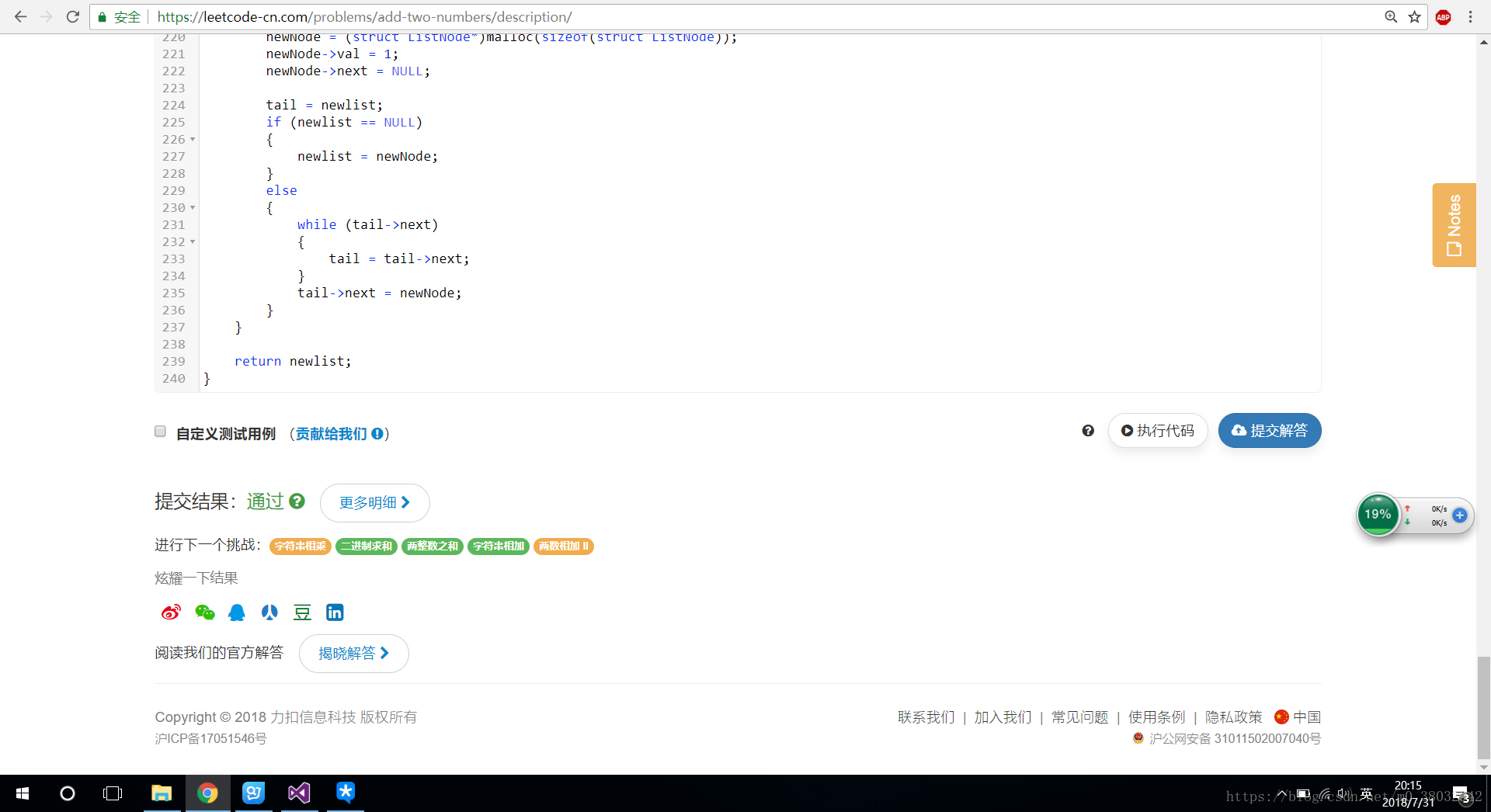The image size is (1491, 812).
Task: Collapse the code fold at line 226
Action: tap(193, 140)
